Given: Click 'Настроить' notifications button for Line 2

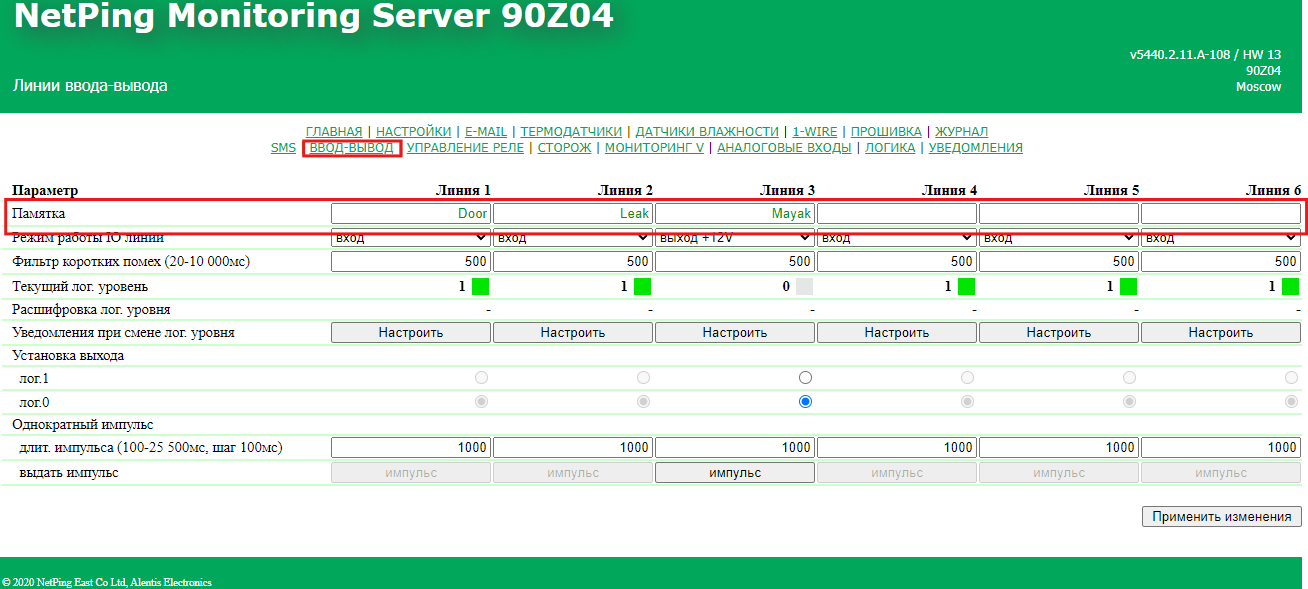Looking at the screenshot, I should (573, 333).
